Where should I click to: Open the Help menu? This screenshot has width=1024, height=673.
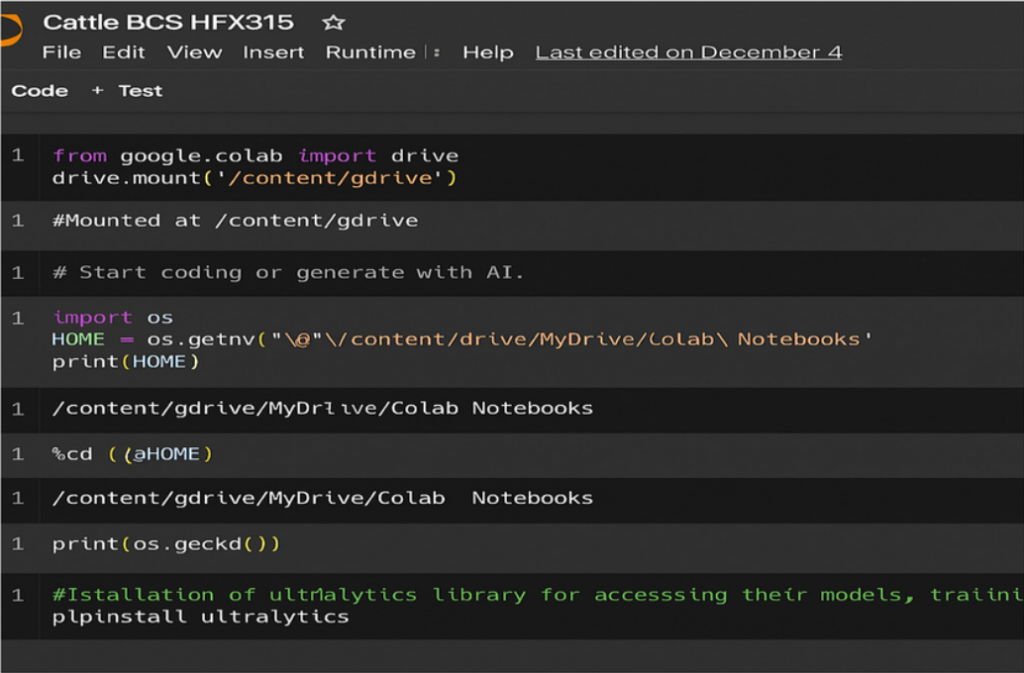tap(487, 53)
